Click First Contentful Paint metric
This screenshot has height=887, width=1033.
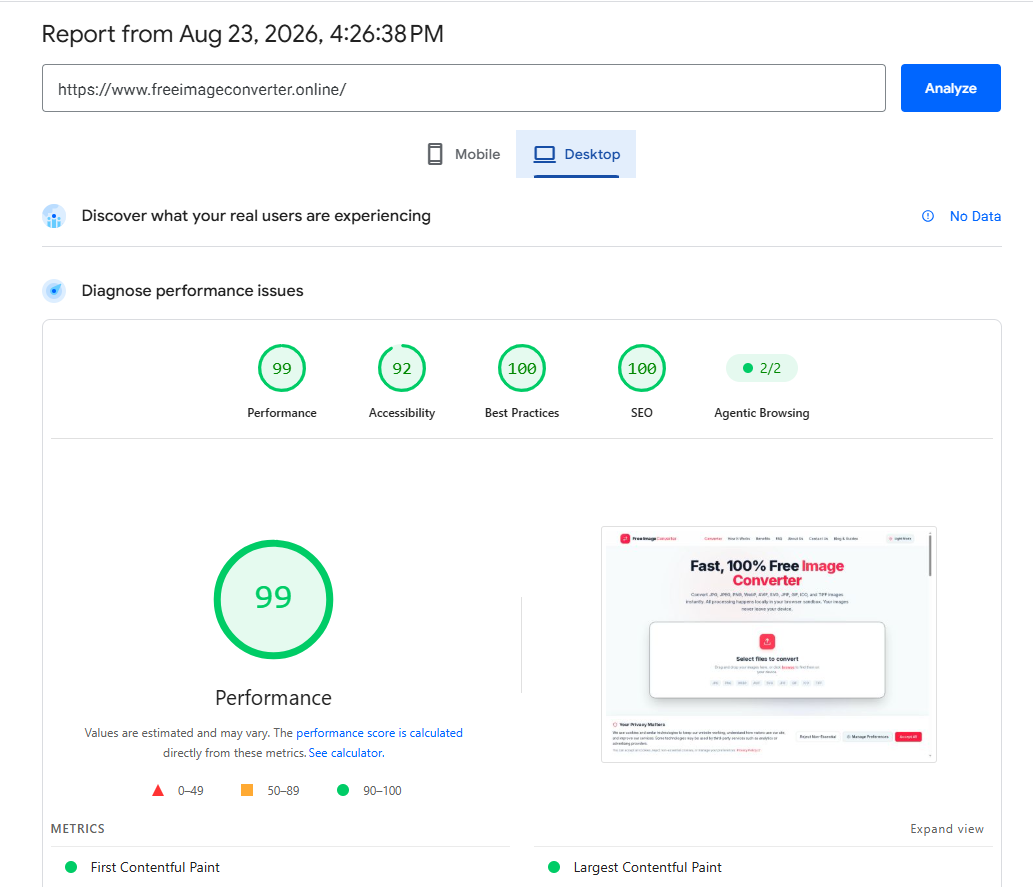tap(155, 867)
